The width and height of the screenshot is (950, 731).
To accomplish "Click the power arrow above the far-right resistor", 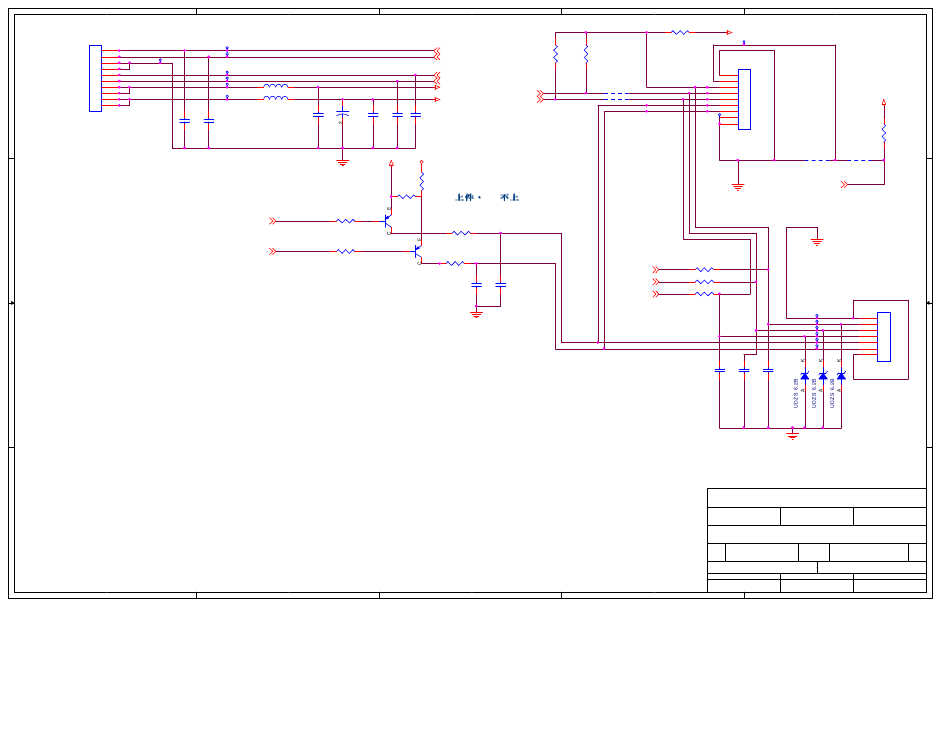I will [884, 102].
